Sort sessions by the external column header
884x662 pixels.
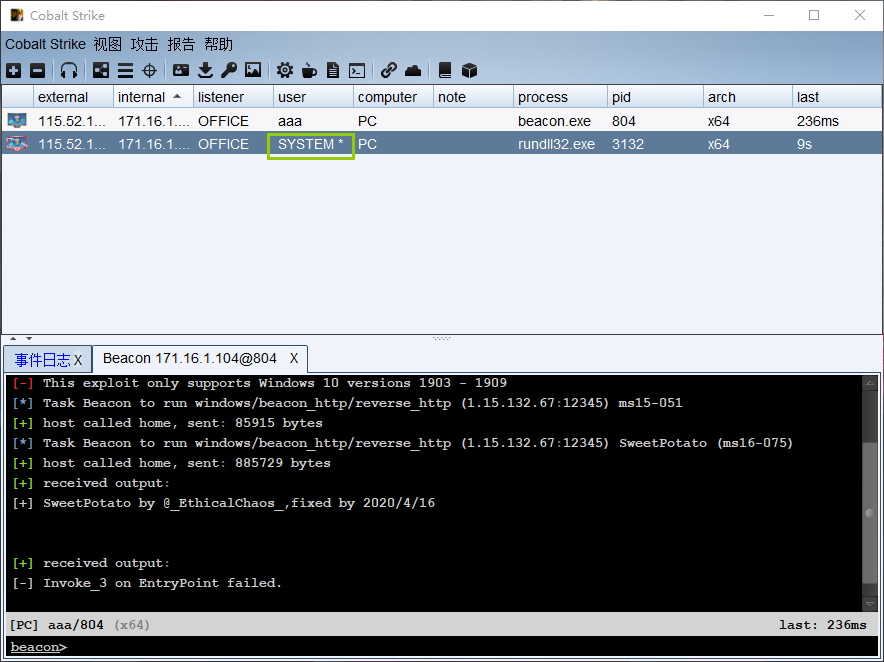coord(73,97)
